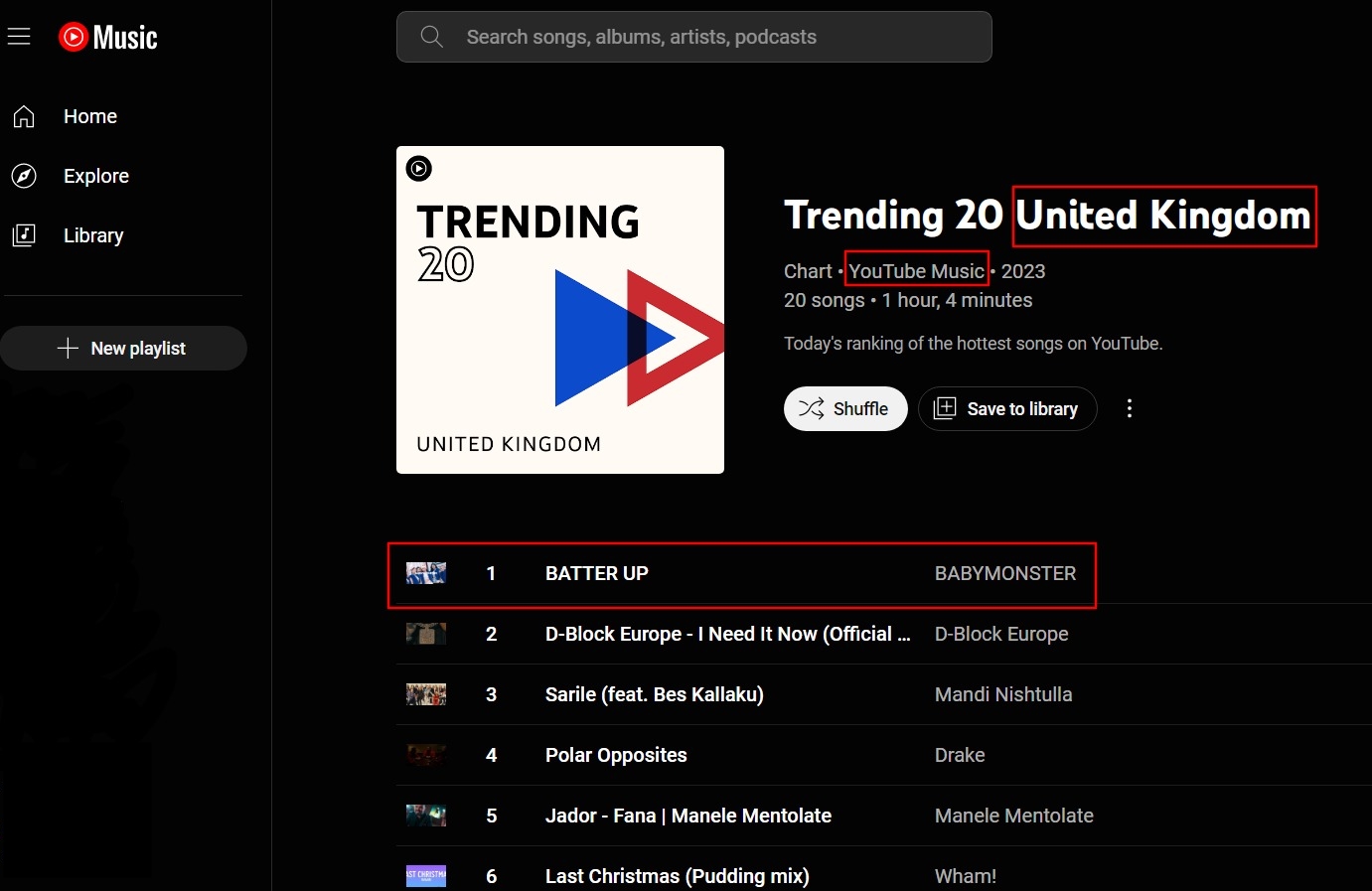This screenshot has width=1372, height=891.
Task: Click the Home house icon
Action: [x=24, y=116]
